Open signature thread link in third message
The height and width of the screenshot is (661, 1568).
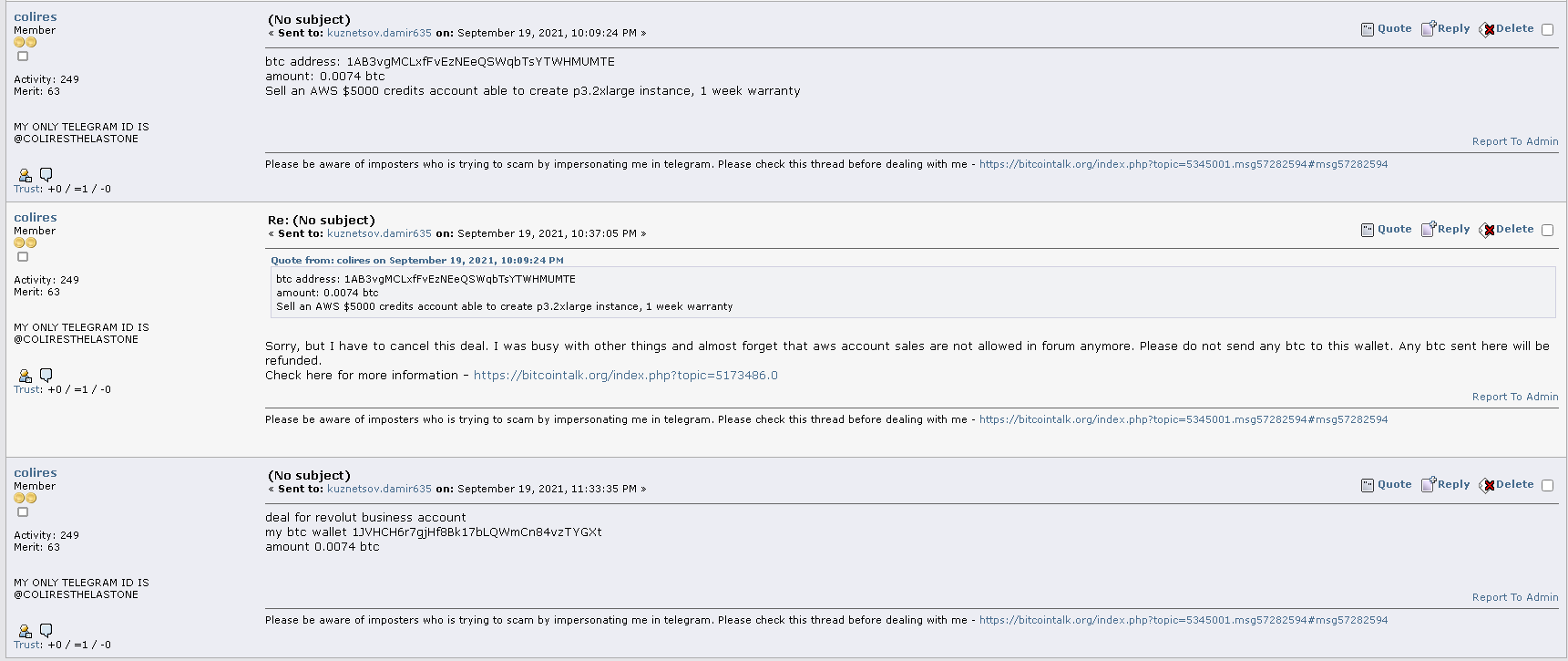tap(1184, 620)
